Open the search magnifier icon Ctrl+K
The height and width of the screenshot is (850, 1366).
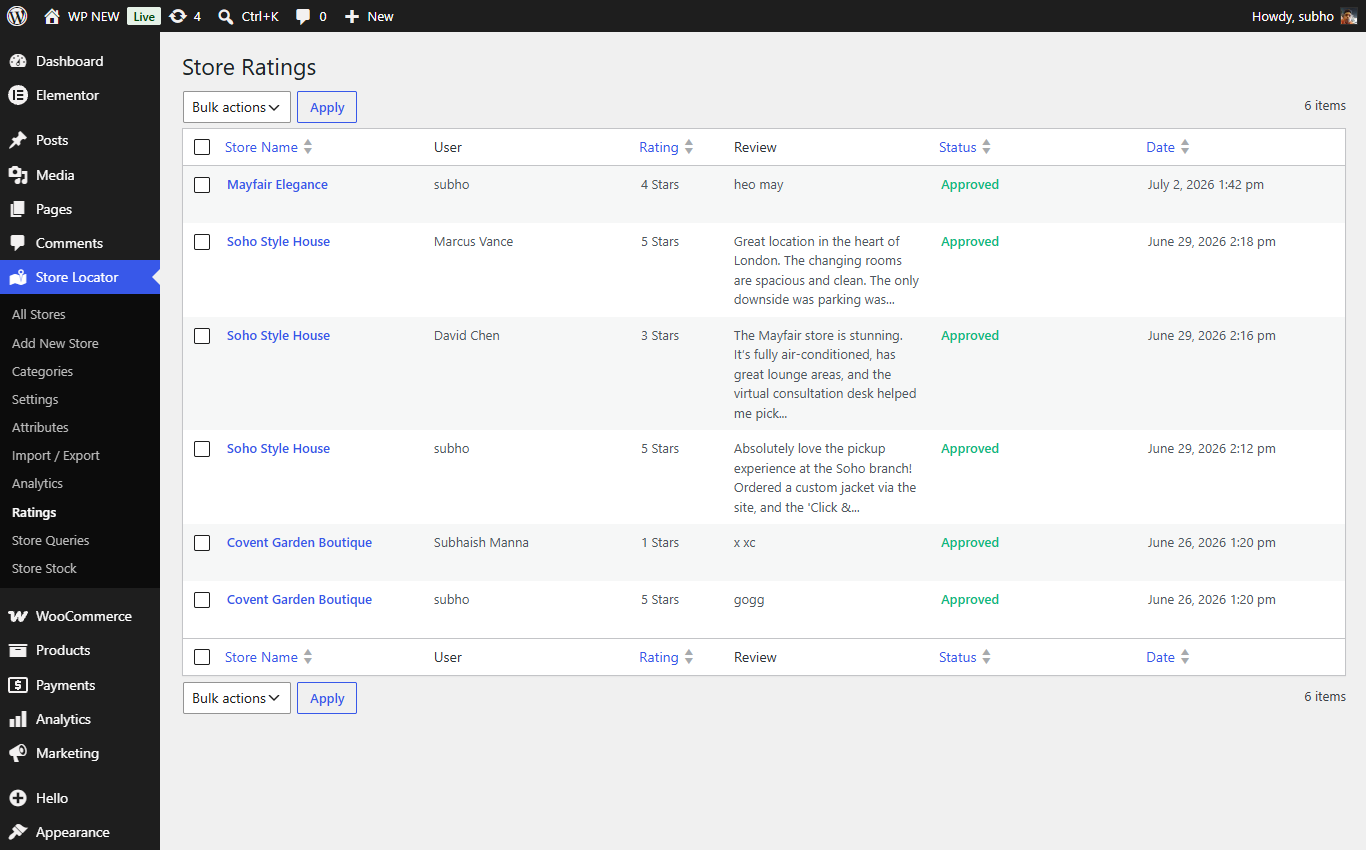pyautogui.click(x=226, y=16)
